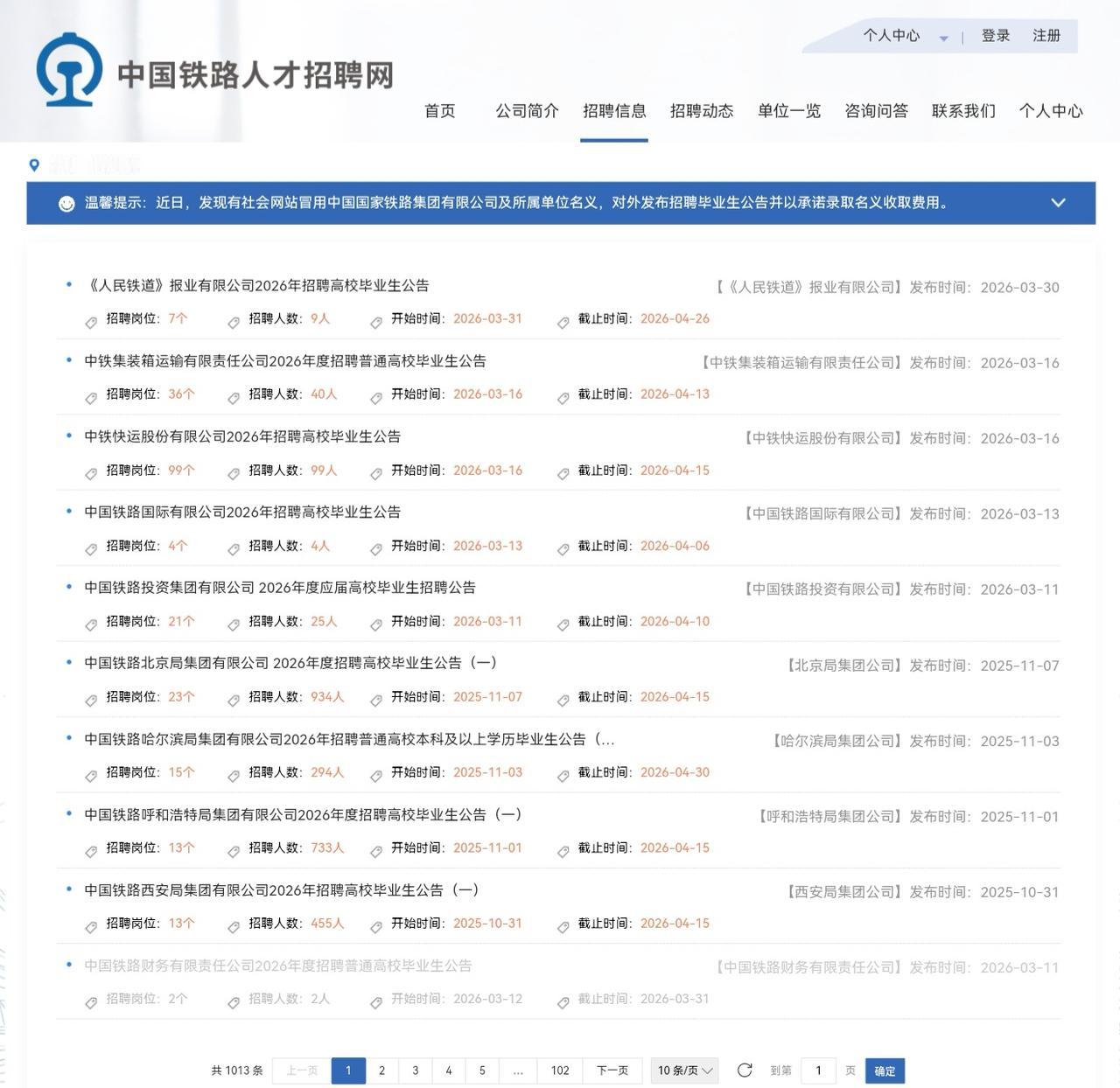1120x1088 pixels.
Task: Jump to page 102 in pagination
Action: click(560, 1070)
